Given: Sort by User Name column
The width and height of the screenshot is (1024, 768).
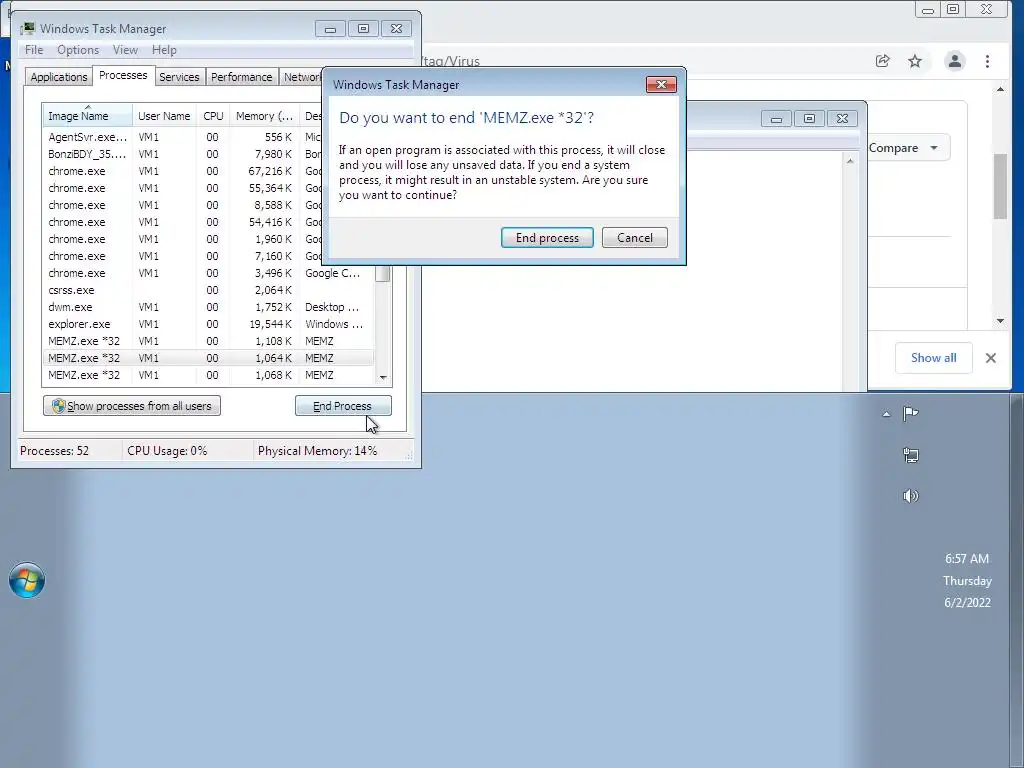Looking at the screenshot, I should (164, 116).
